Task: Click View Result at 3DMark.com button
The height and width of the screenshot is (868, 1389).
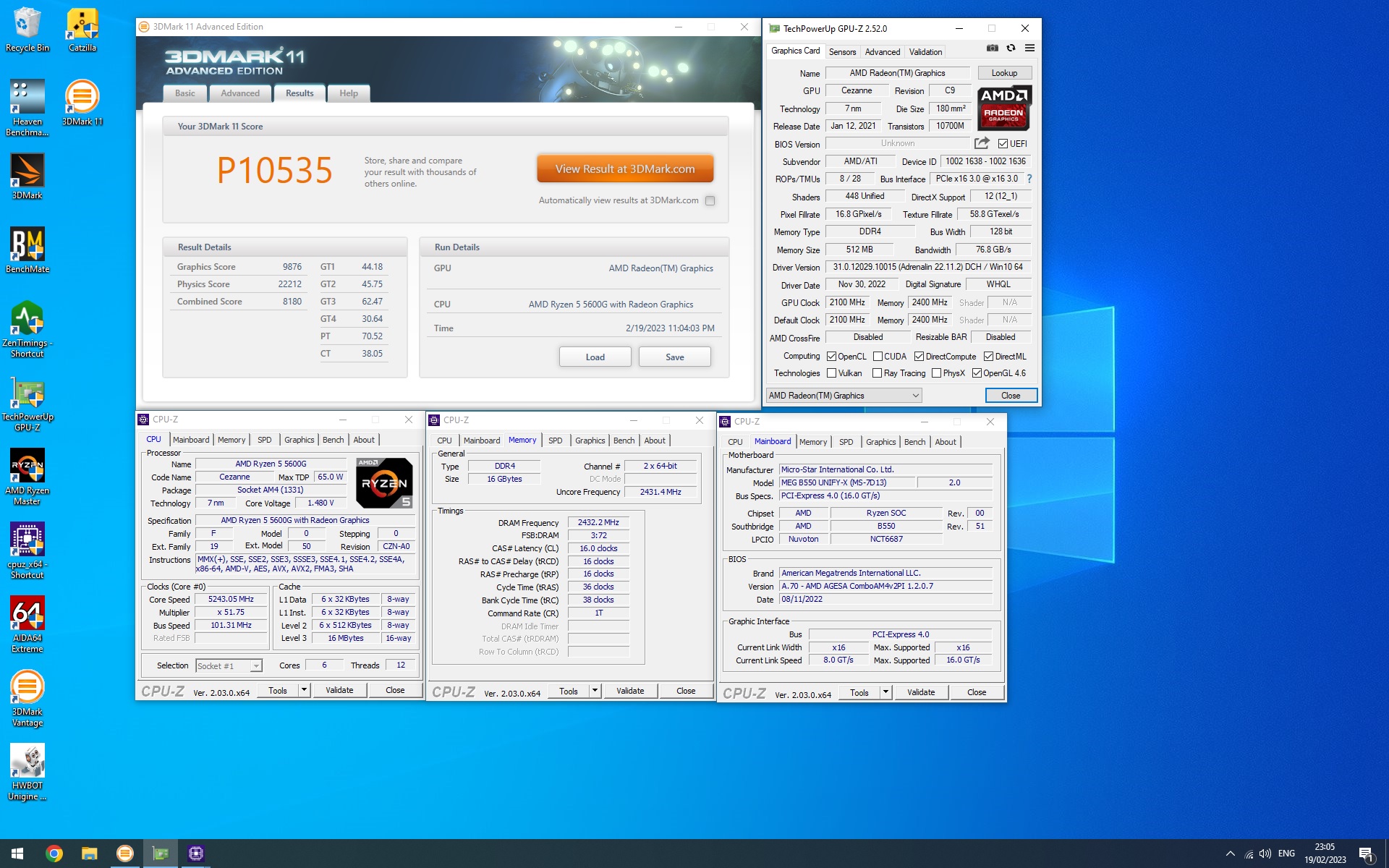Action: [x=625, y=169]
